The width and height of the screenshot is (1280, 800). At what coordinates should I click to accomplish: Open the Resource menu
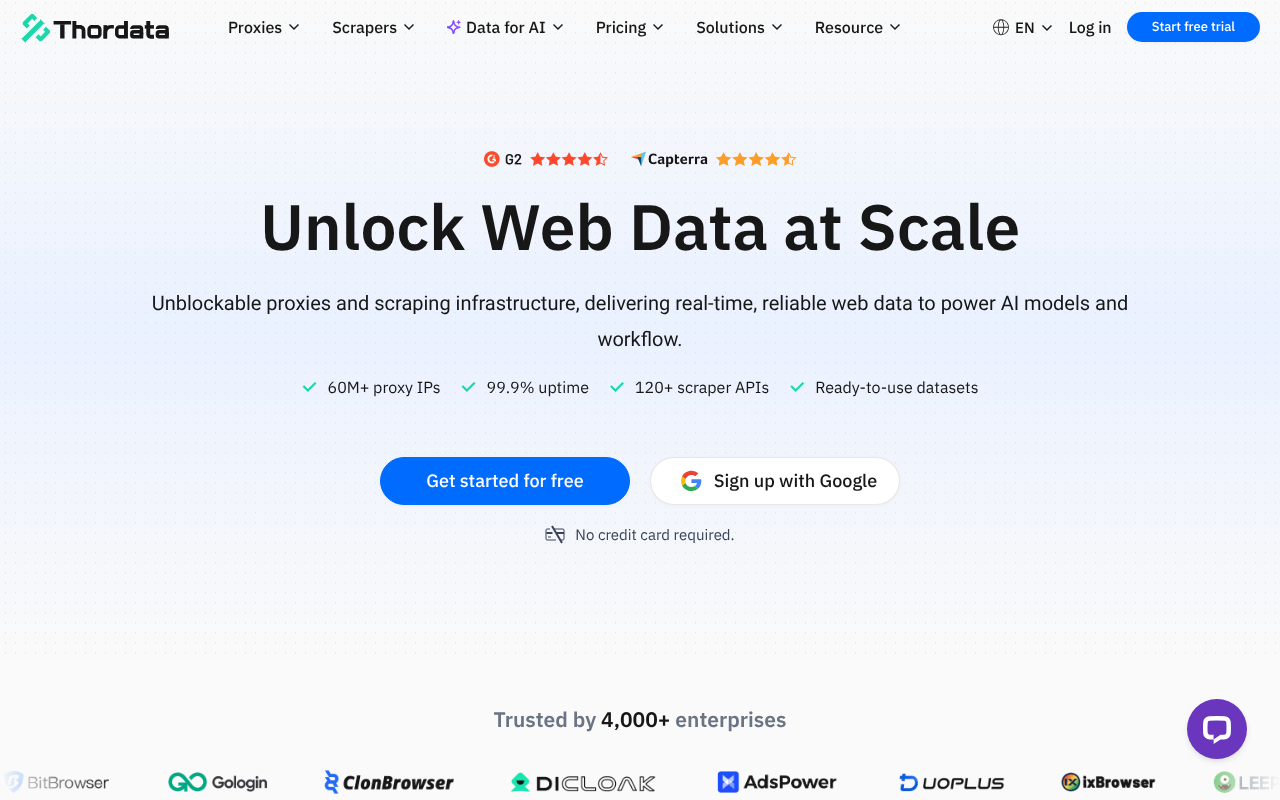(x=857, y=27)
